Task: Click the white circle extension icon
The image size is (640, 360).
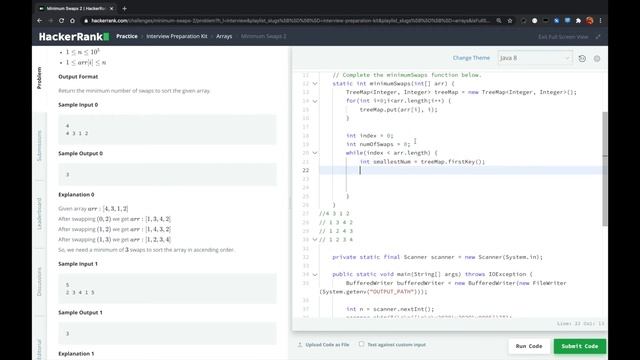Action: click(x=535, y=20)
